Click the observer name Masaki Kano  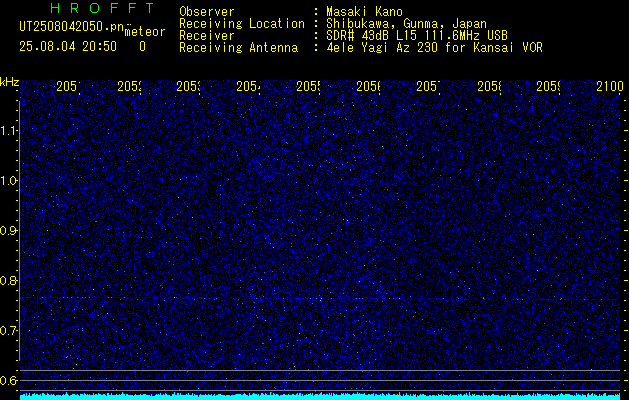365,12
